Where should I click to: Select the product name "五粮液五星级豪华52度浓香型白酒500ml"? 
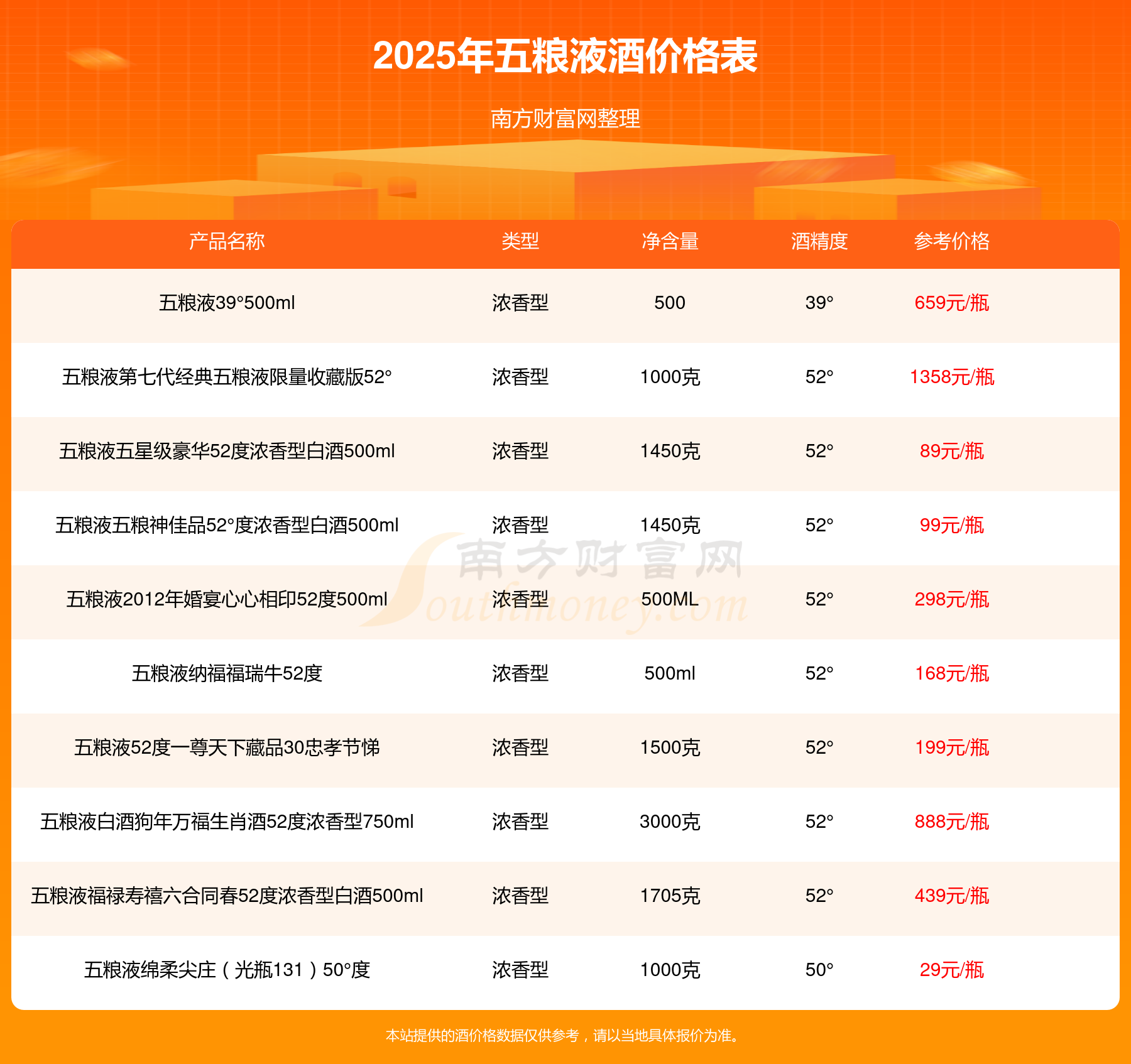coord(227,451)
